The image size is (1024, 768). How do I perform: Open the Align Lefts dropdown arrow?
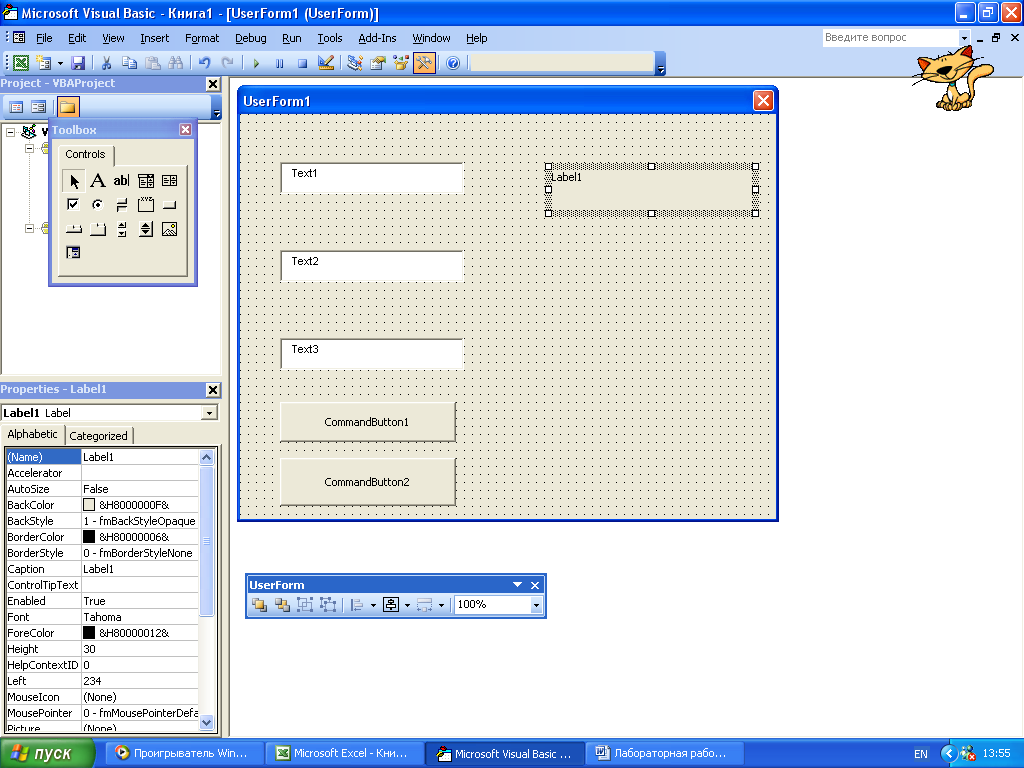[374, 605]
